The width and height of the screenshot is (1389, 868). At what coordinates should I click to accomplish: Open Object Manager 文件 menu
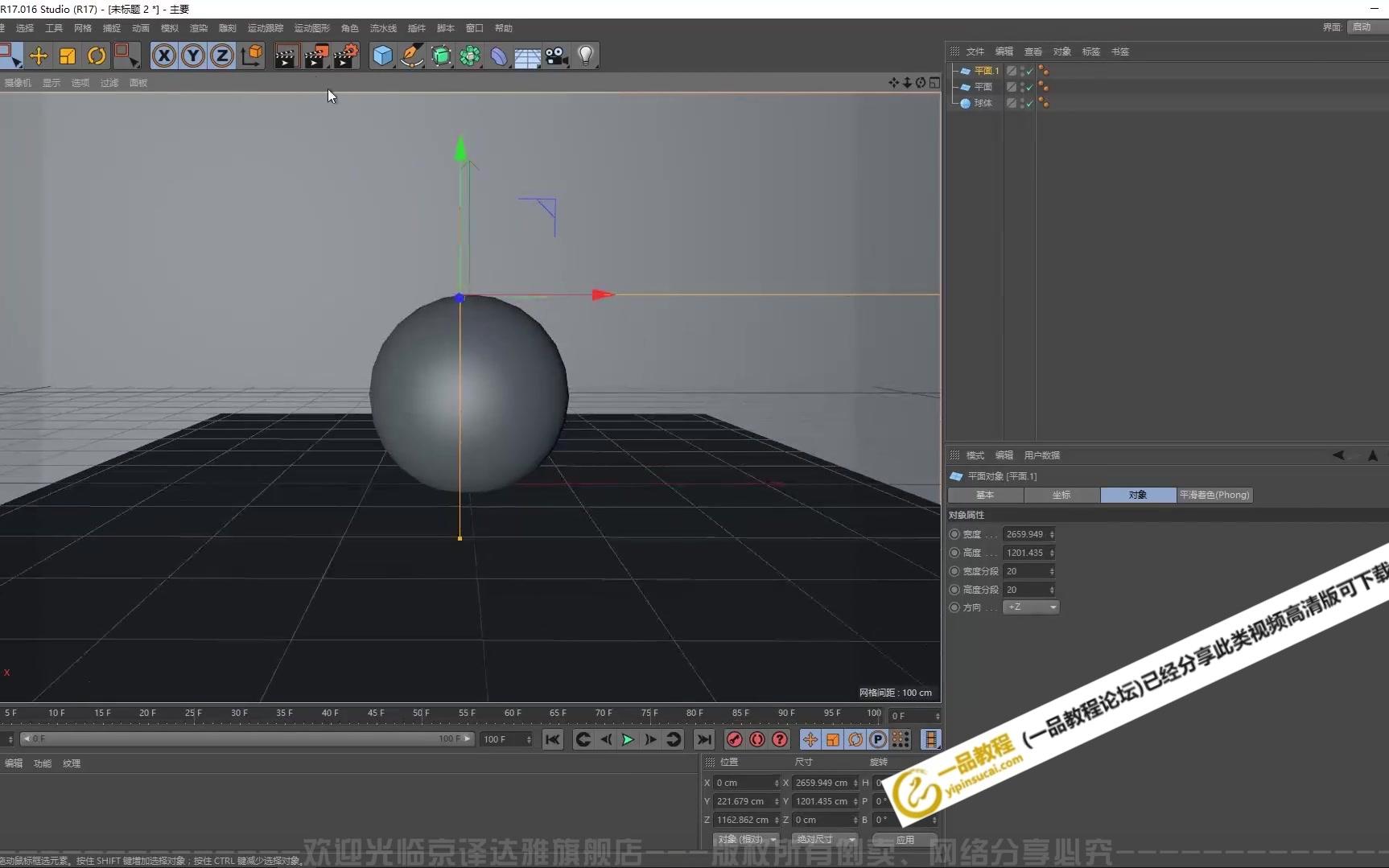point(975,51)
